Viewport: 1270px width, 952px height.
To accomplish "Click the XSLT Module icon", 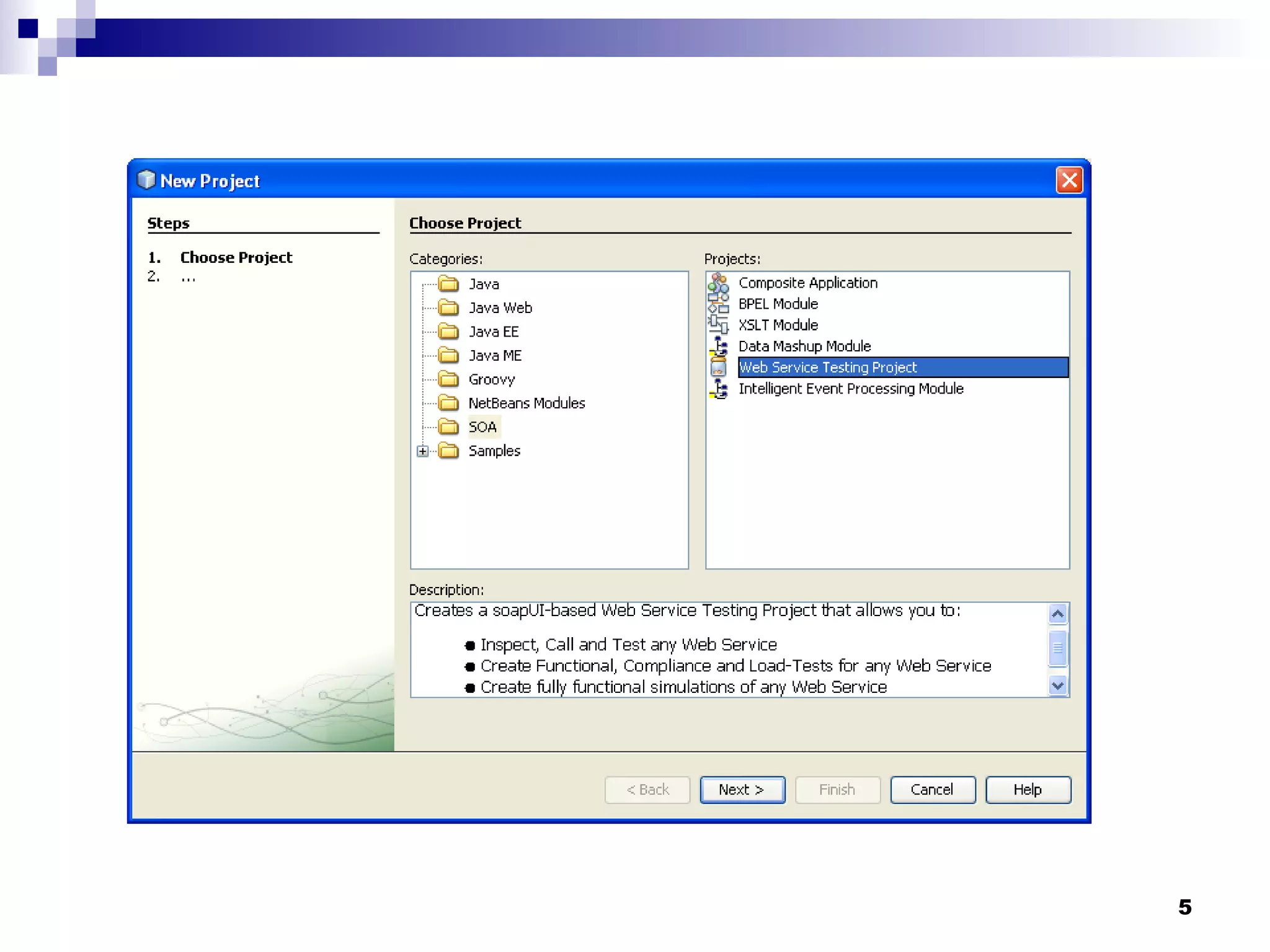I will coord(718,325).
